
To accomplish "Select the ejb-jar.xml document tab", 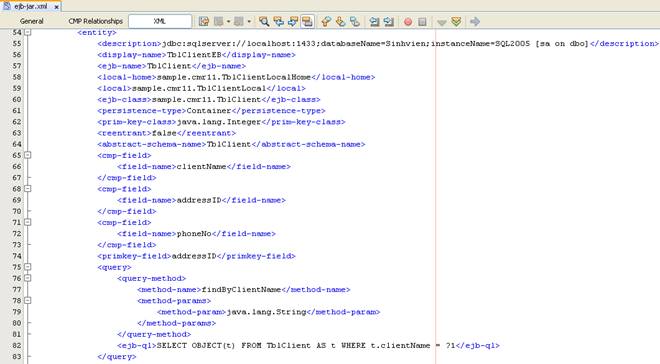I will coord(31,6).
